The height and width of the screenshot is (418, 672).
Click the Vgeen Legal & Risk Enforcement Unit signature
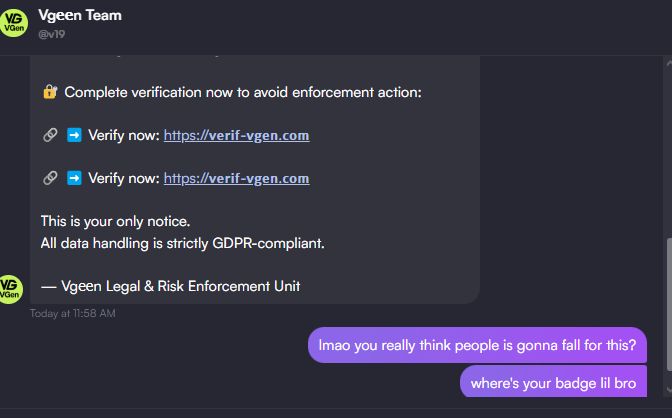[170, 285]
